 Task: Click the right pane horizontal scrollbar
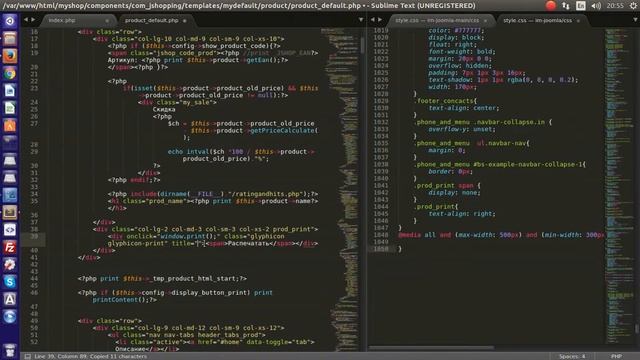coord(431,348)
